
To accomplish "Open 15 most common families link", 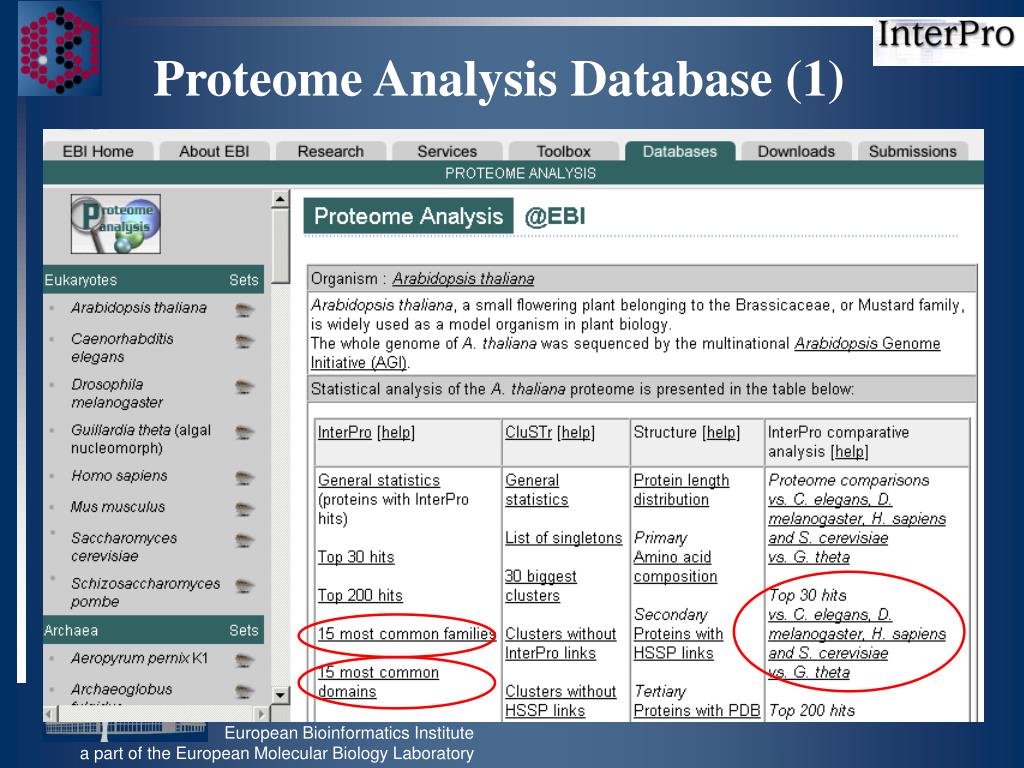I will tap(406, 634).
